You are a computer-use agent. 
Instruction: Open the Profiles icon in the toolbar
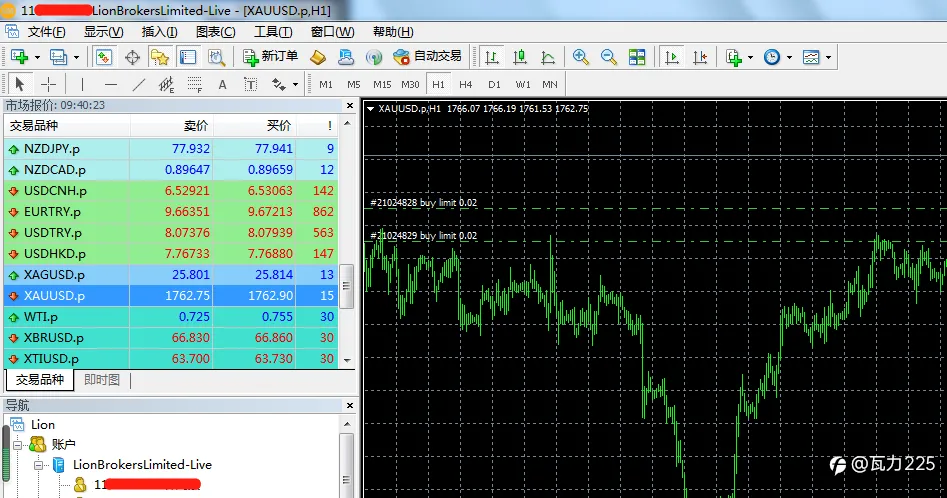pos(59,57)
